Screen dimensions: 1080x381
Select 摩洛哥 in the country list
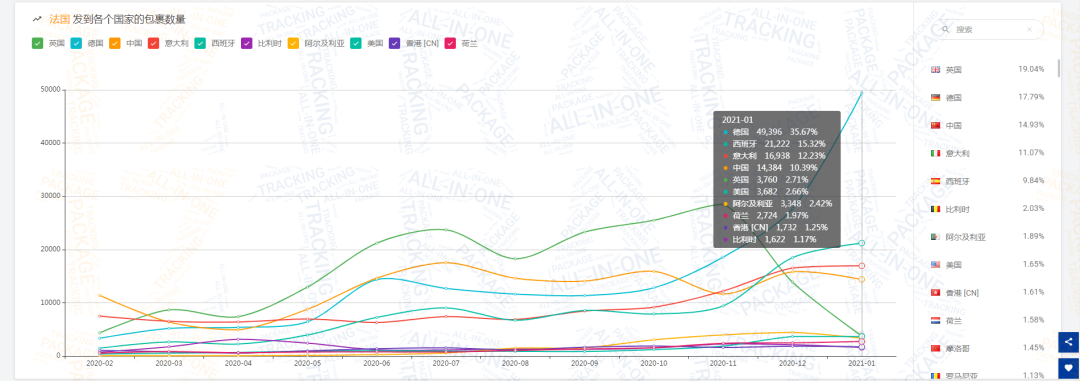(957, 349)
